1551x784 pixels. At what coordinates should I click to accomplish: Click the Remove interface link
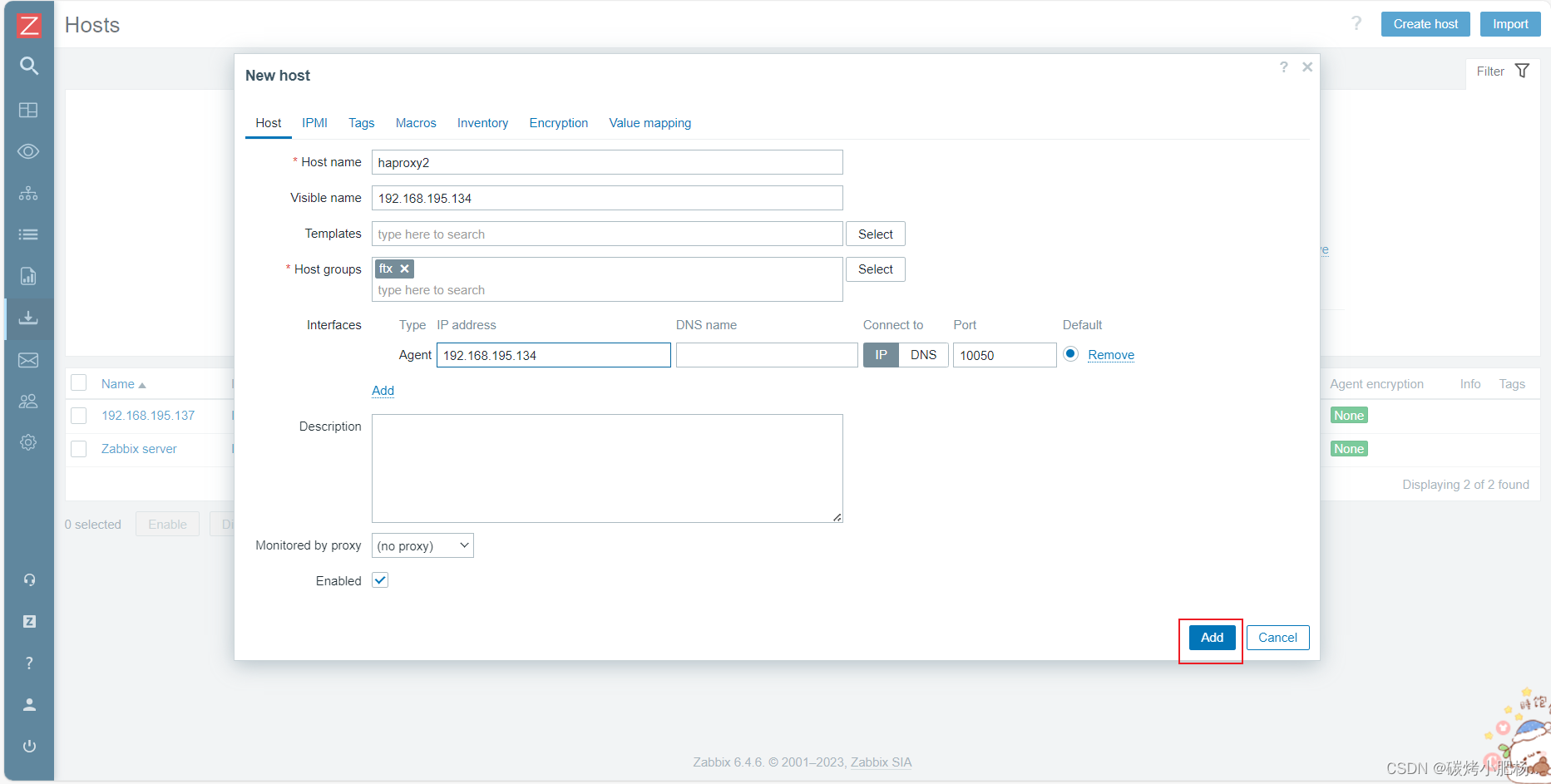coord(1111,355)
